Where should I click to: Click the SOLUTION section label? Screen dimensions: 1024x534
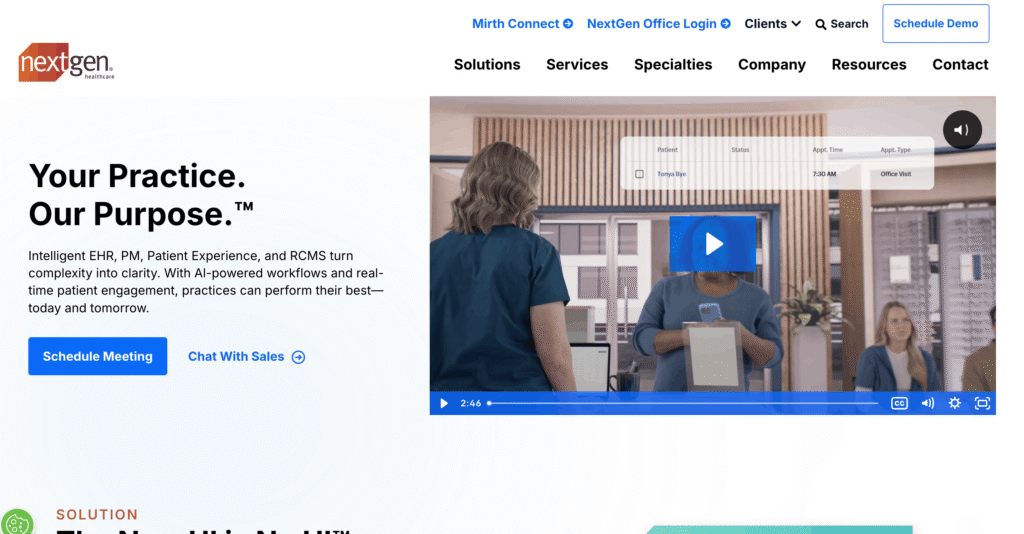pyautogui.click(x=97, y=514)
